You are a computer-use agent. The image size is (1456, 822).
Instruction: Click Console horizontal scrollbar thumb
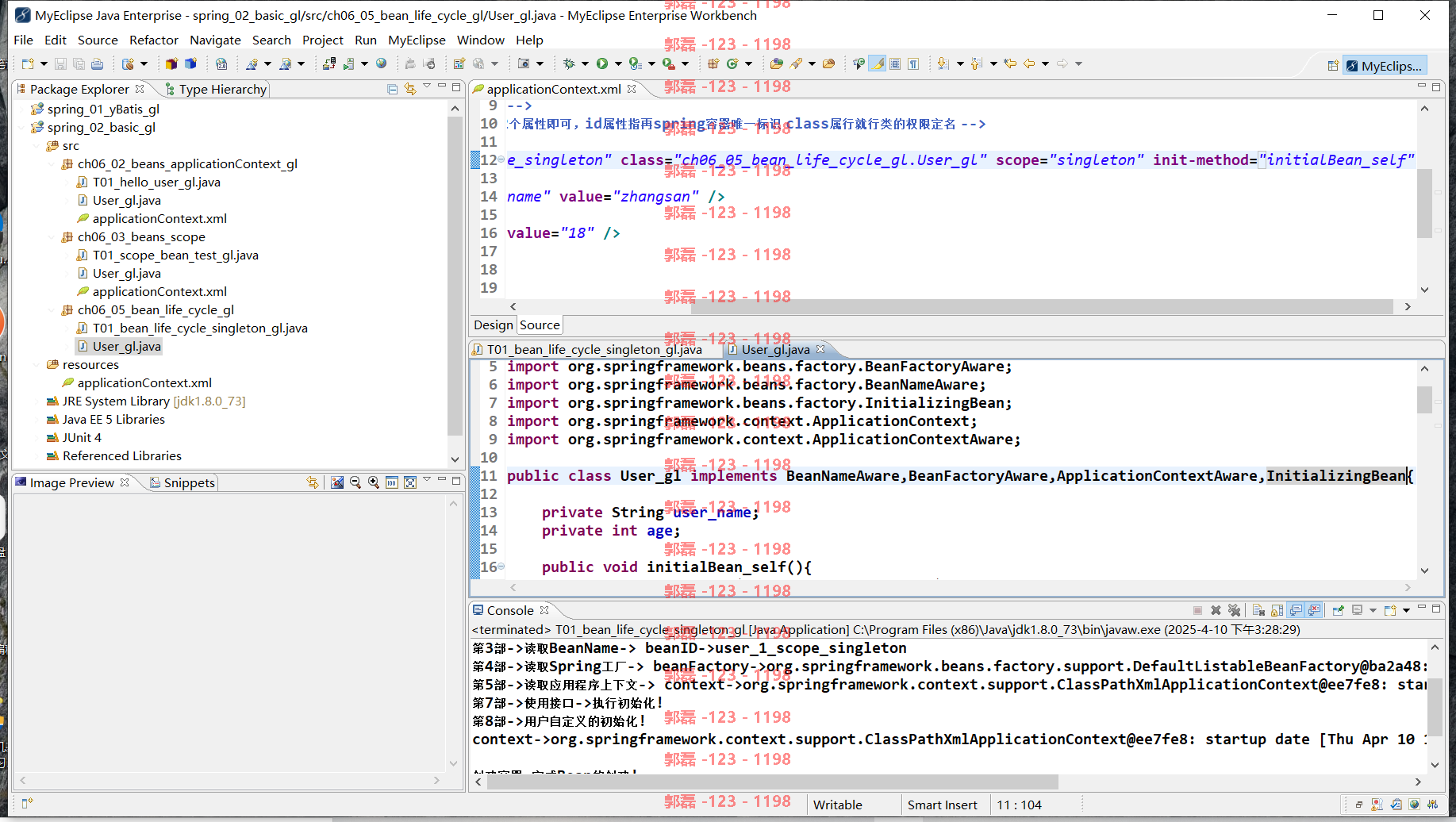[x=772, y=782]
